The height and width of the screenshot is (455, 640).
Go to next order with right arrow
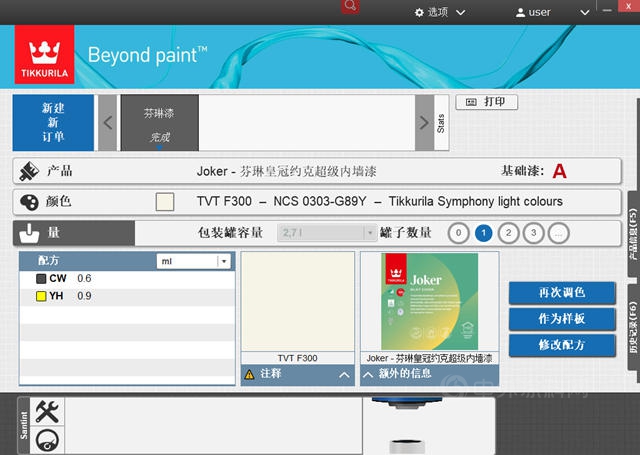point(424,122)
